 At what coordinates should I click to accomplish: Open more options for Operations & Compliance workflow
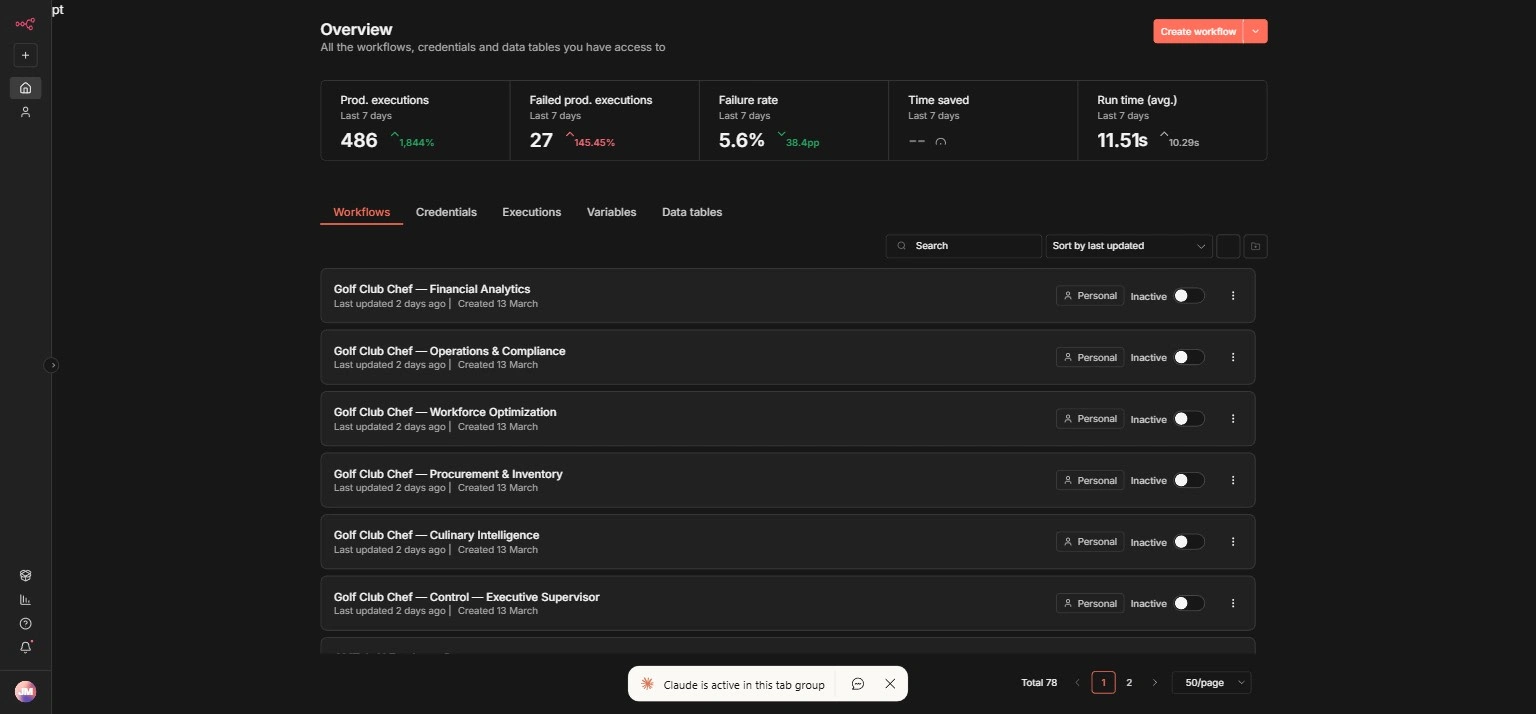pyautogui.click(x=1233, y=357)
